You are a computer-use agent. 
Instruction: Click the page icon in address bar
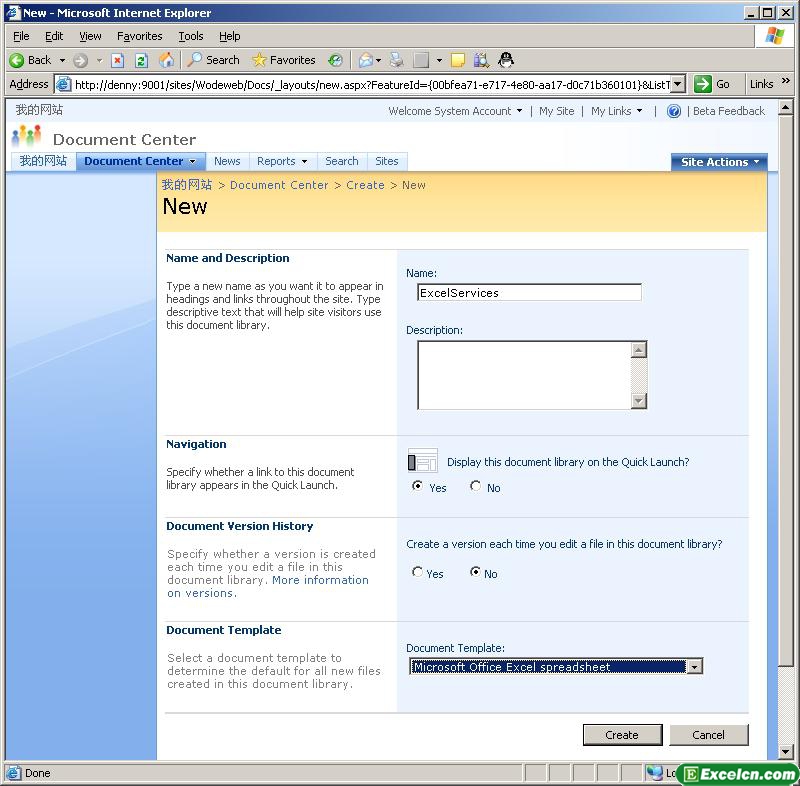pos(63,84)
